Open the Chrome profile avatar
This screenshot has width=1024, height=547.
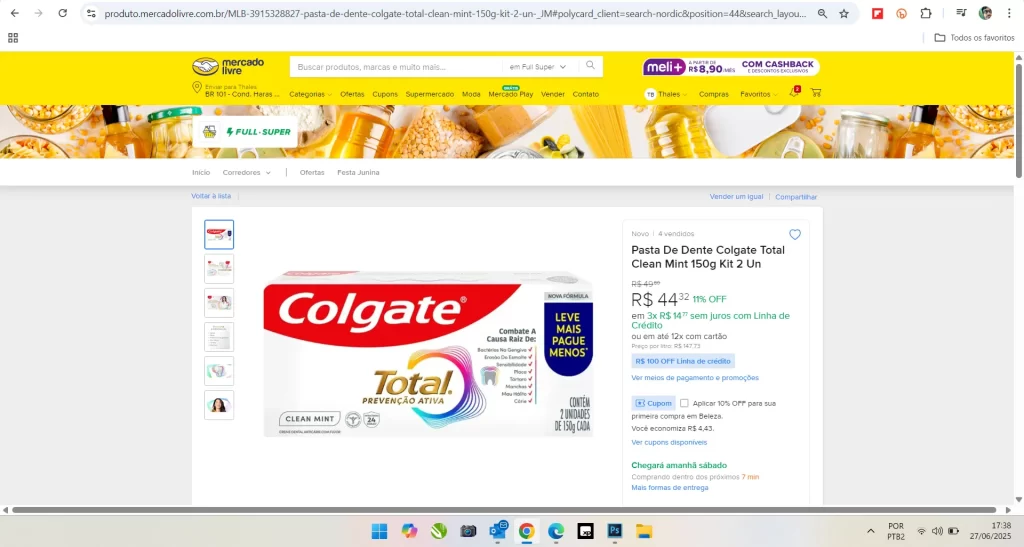[x=985, y=13]
